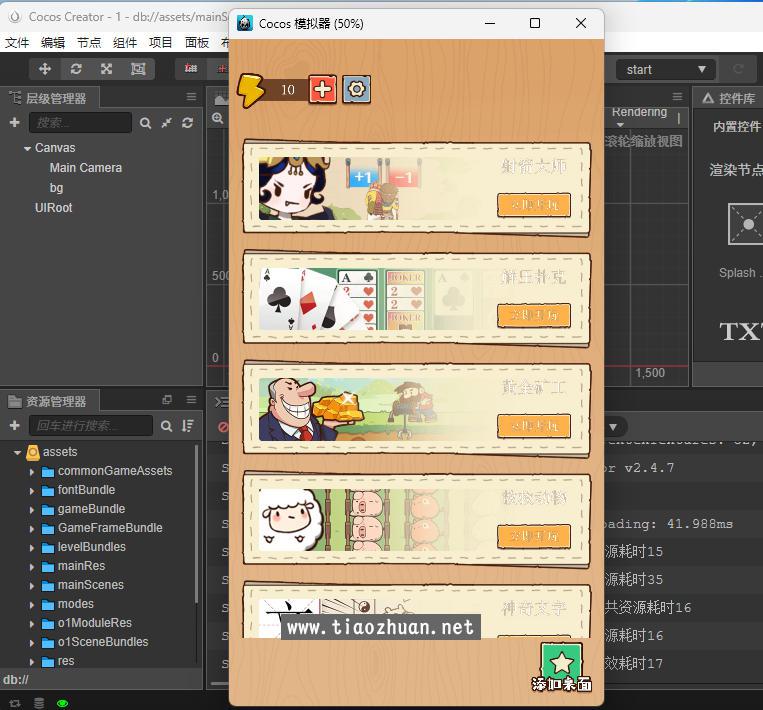Focus the assets search field

pyautogui.click(x=91, y=426)
